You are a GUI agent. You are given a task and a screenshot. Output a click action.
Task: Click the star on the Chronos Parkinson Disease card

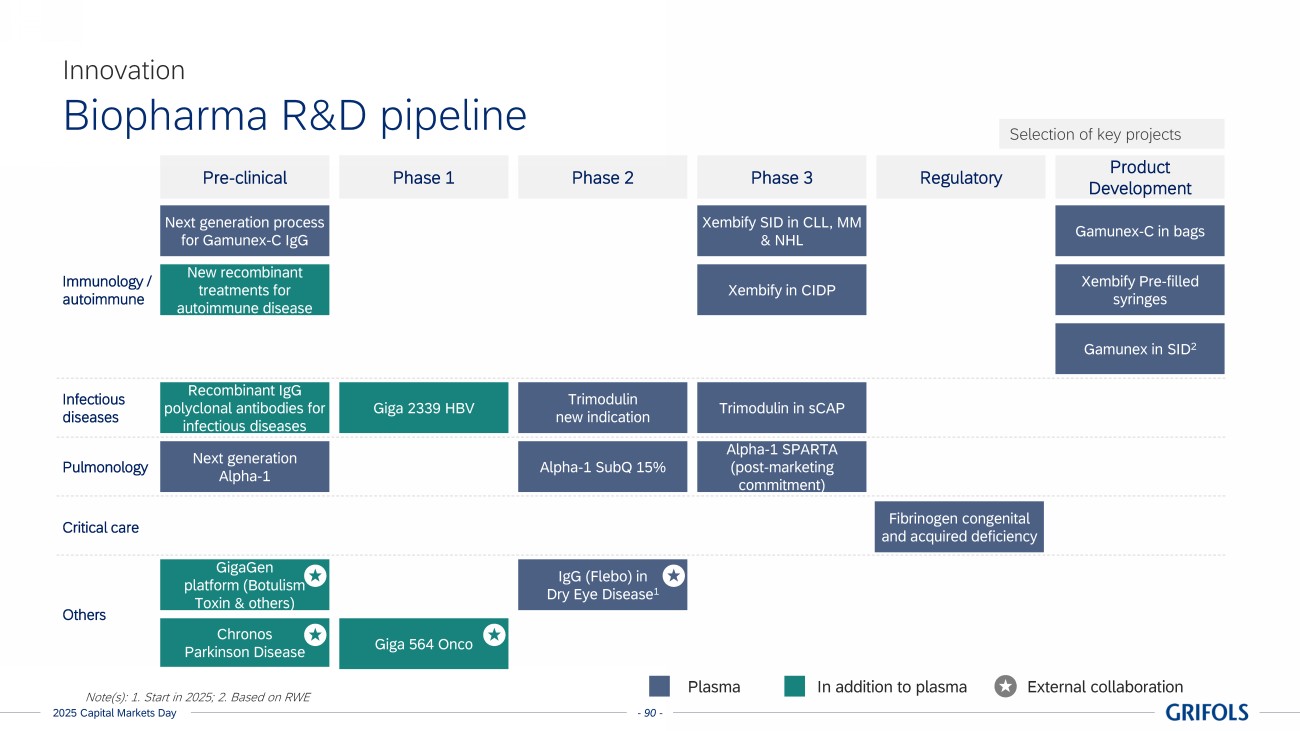pyautogui.click(x=315, y=634)
